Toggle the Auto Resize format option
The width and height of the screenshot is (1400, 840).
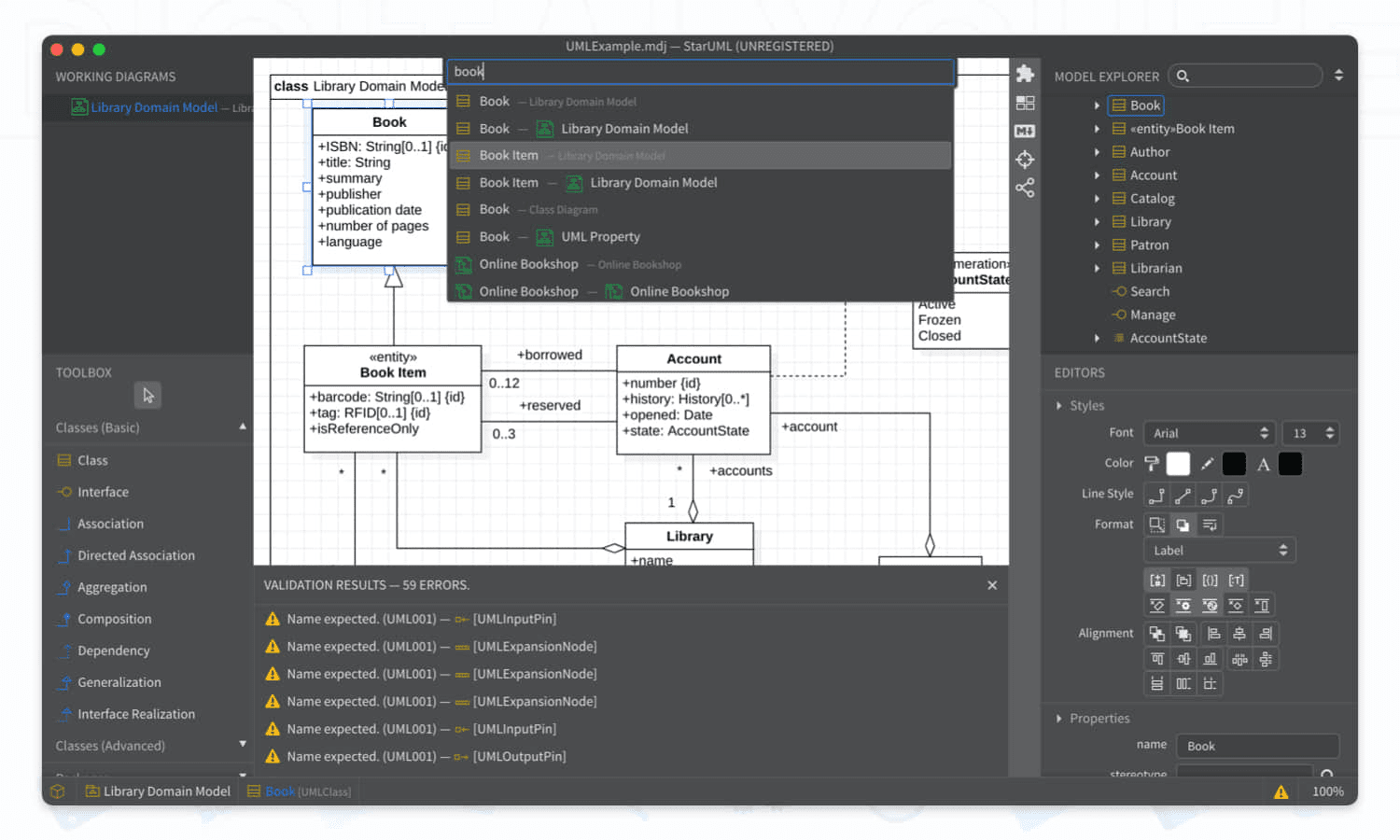point(1157,525)
